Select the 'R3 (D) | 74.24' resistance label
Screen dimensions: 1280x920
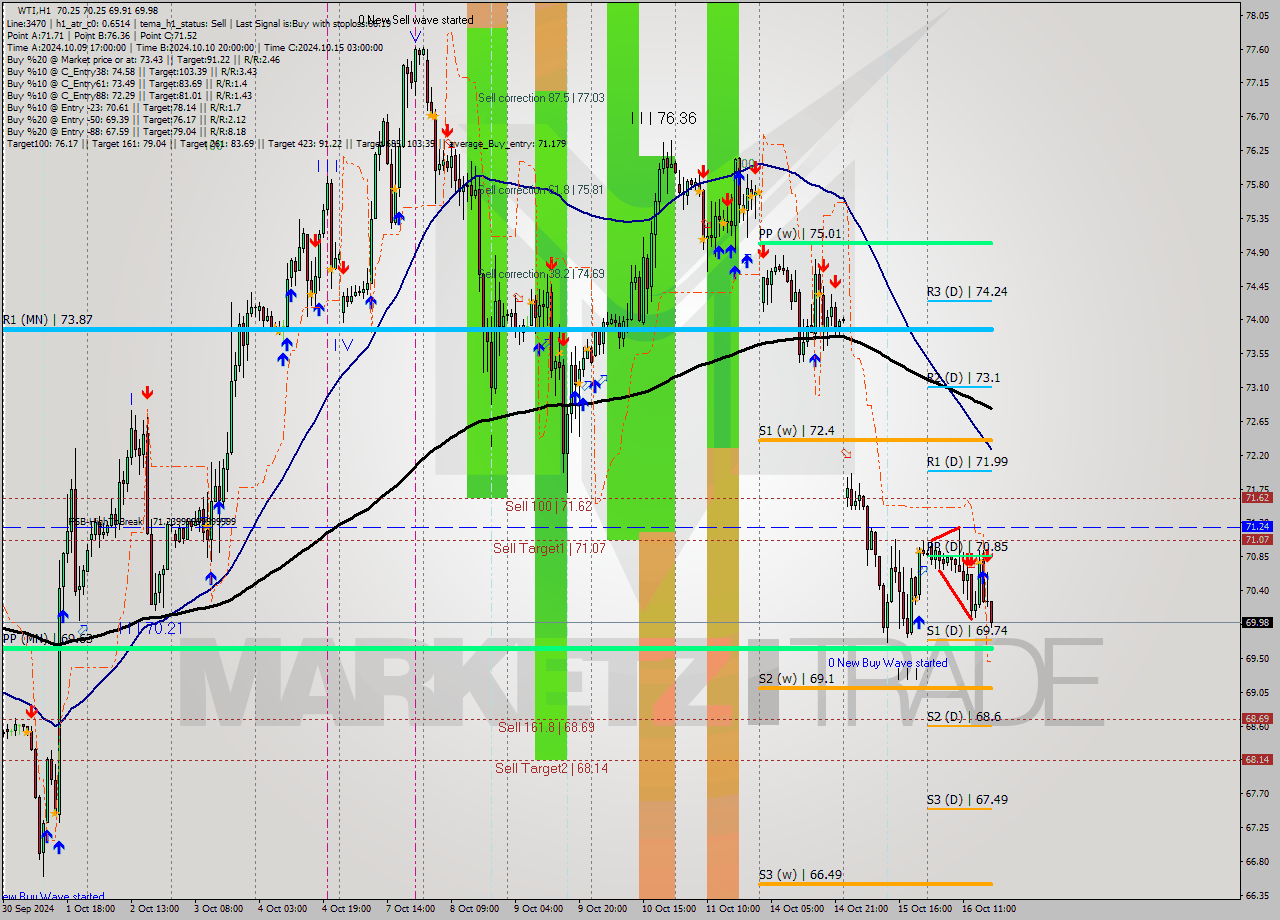(x=967, y=292)
